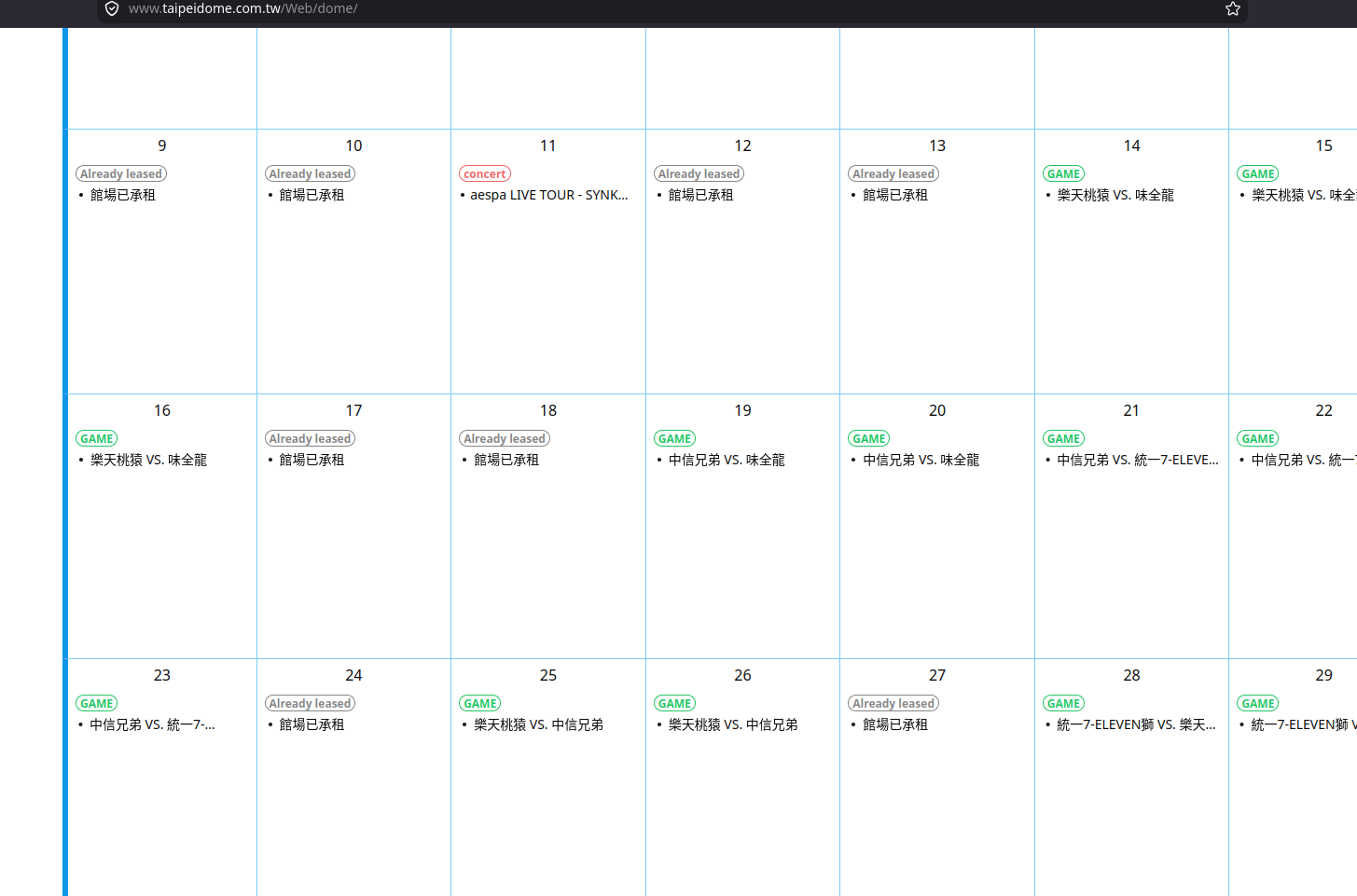The width and height of the screenshot is (1357, 896).
Task: Click the GAME tag on day 14
Action: [x=1063, y=173]
